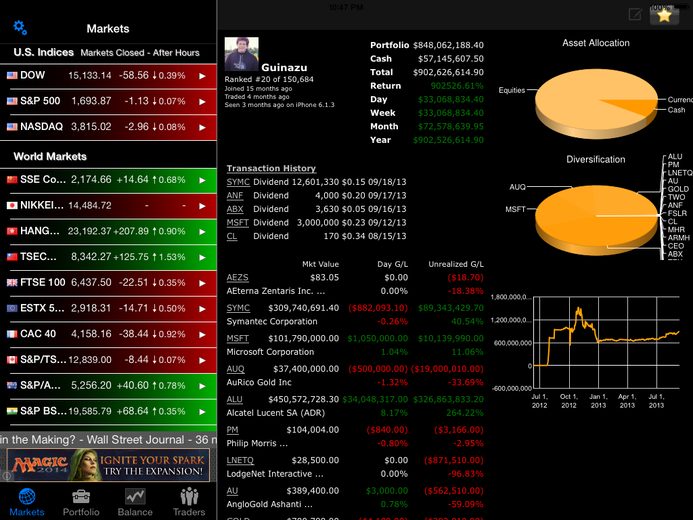
Task: Open the MSFT holding worth $101,790,000.00
Action: [237, 338]
